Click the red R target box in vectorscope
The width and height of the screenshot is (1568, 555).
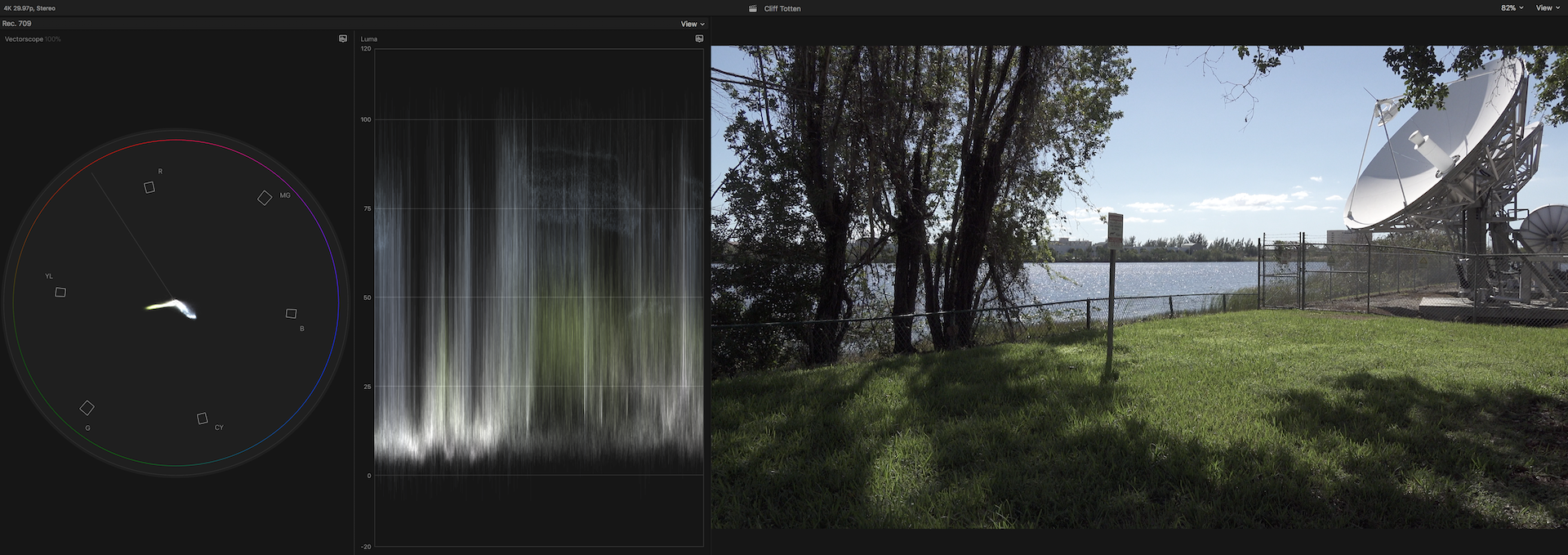pos(149,187)
